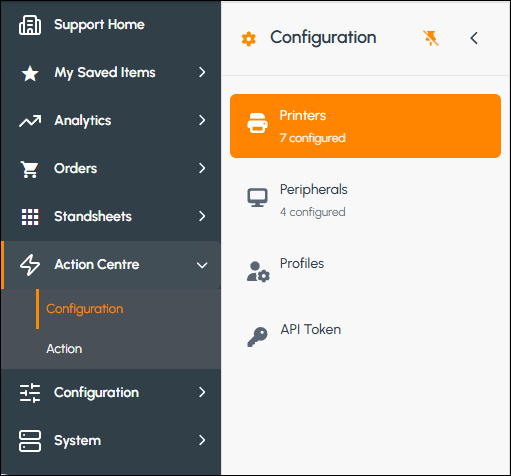
Task: Click the printer icon on Printers card
Action: (x=257, y=123)
